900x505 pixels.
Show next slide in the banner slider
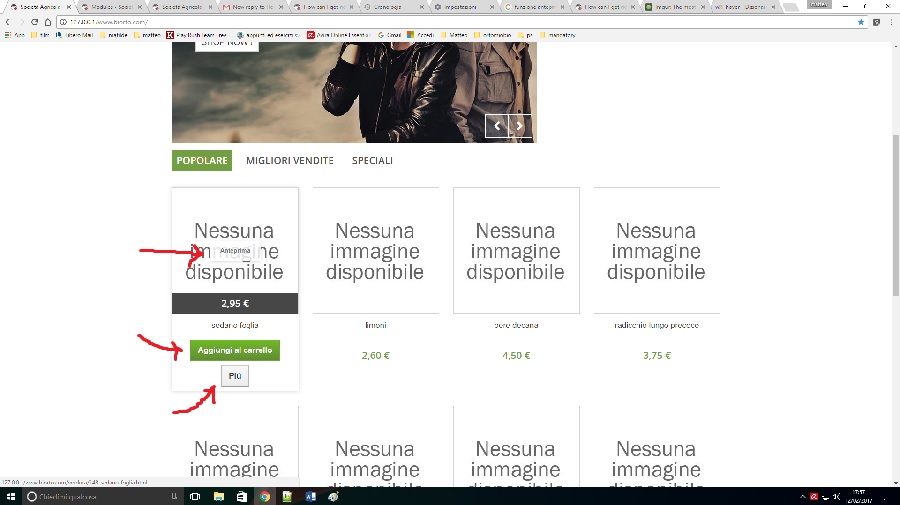[x=519, y=126]
